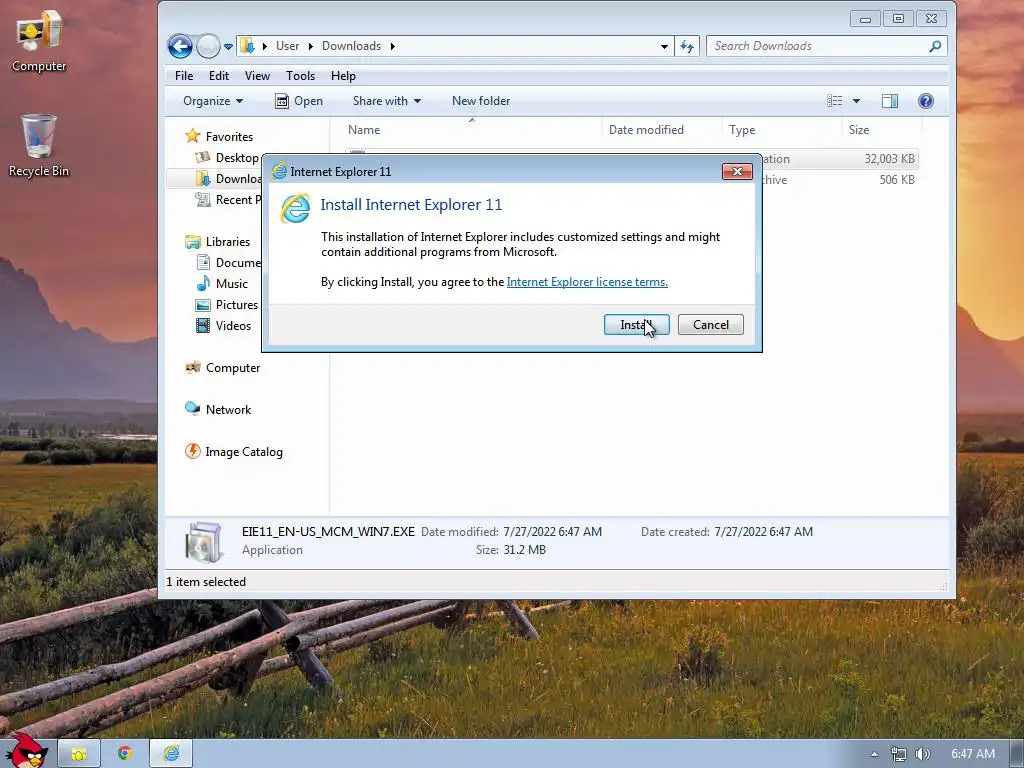Open the Edit menu
The height and width of the screenshot is (768, 1024).
pos(219,76)
